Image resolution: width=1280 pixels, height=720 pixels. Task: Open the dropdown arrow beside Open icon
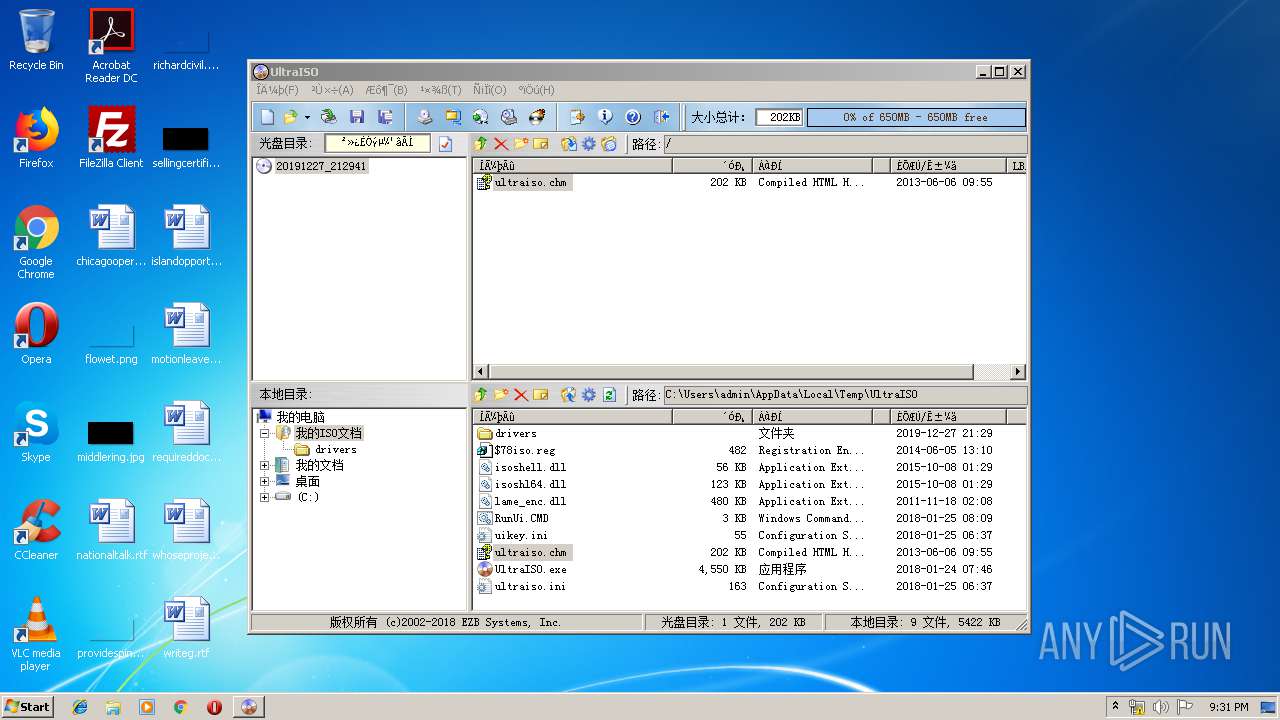click(x=307, y=117)
